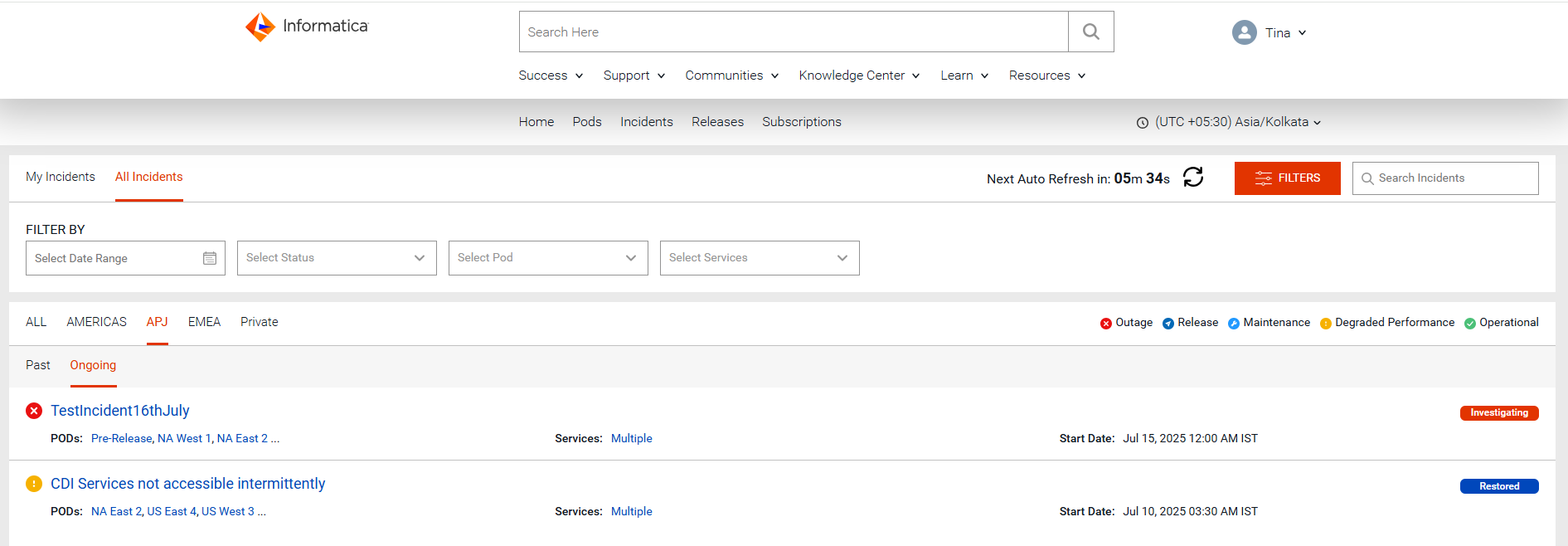Screen dimensions: 1568x546
Task: Click PODs link for TestIncident16thJuly
Action: tap(186, 438)
